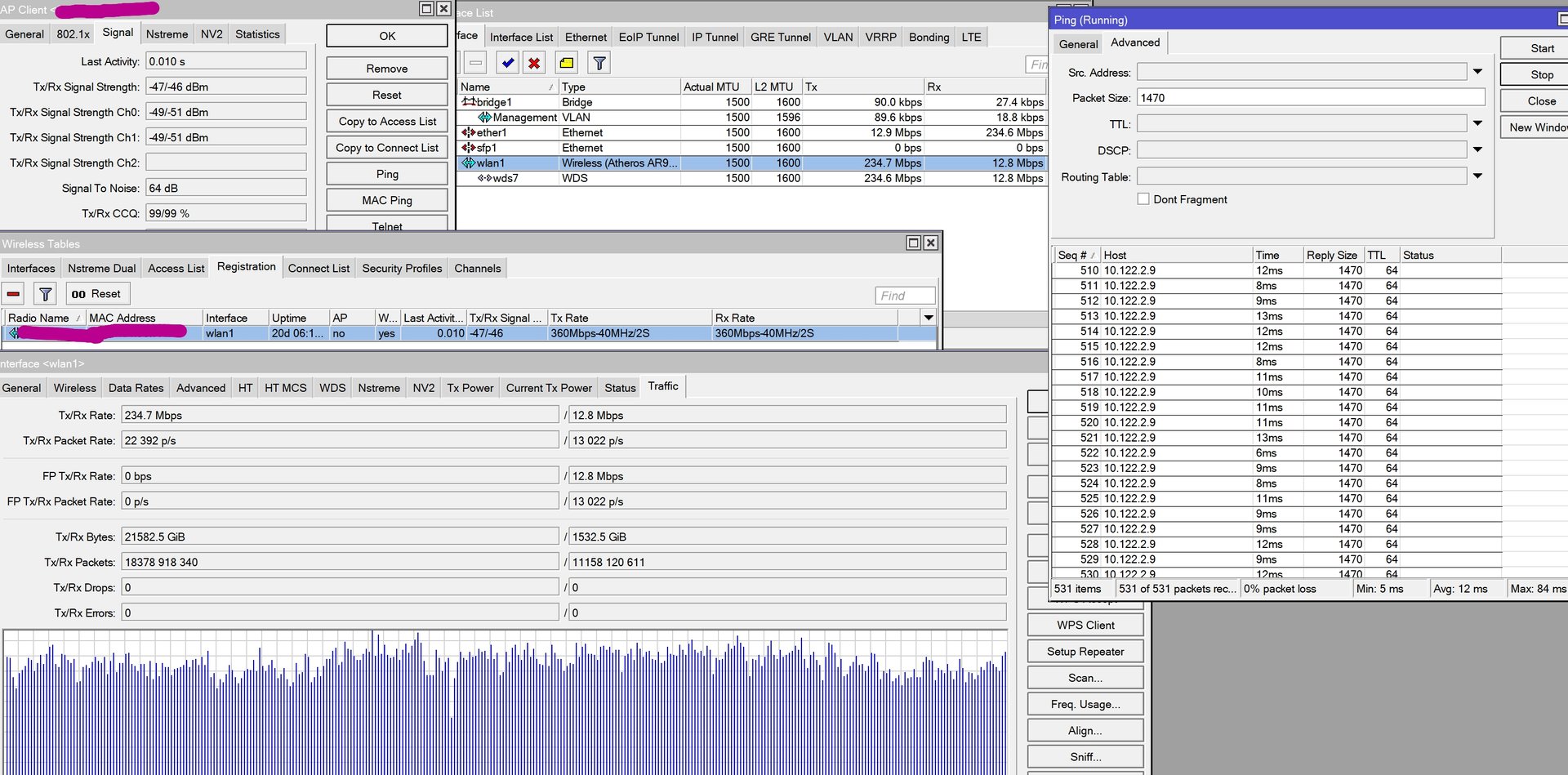Expand the Src. Address dropdown arrow
This screenshot has height=775, width=1568.
tap(1477, 72)
